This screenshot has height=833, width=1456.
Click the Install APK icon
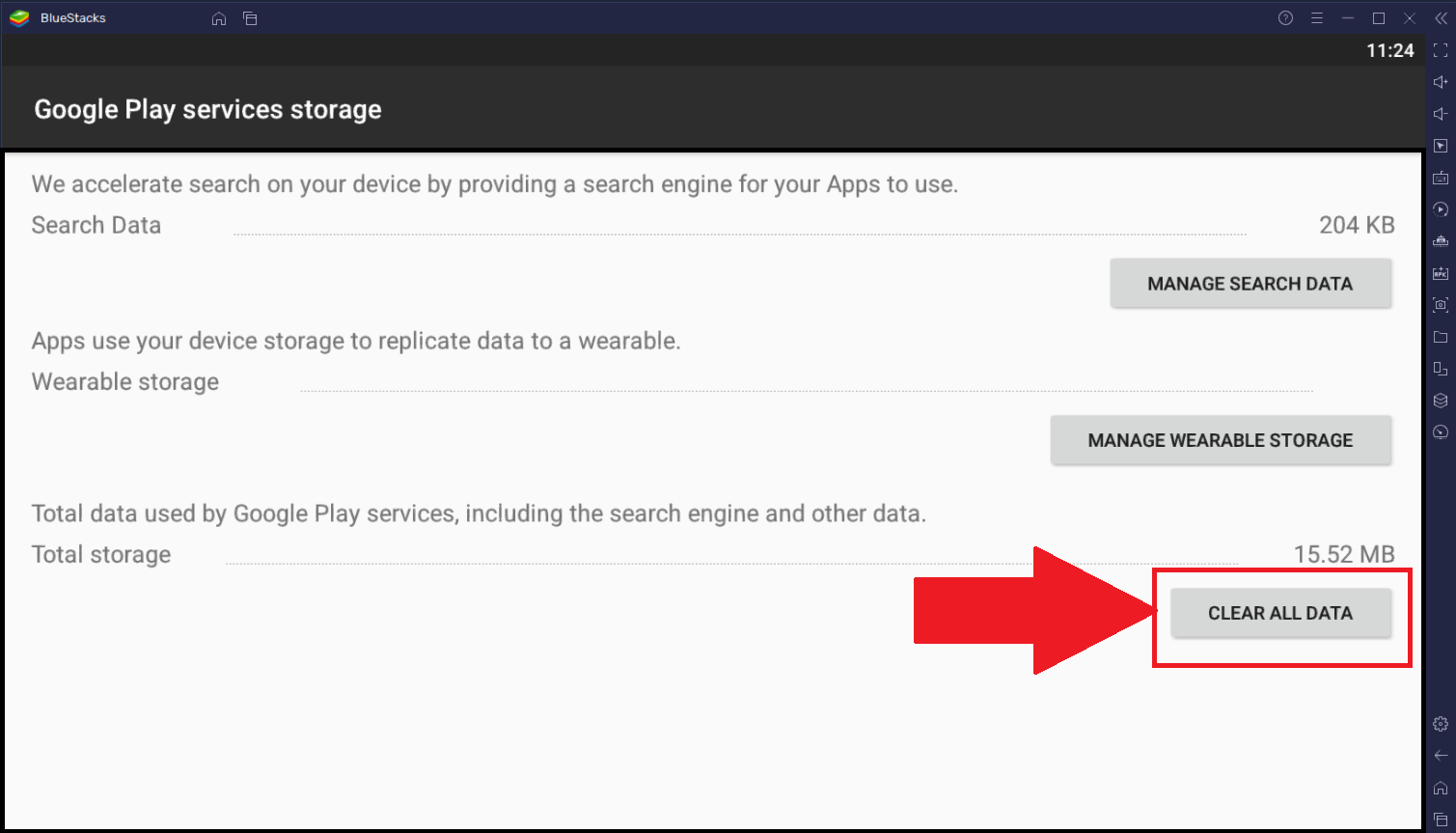click(1441, 273)
